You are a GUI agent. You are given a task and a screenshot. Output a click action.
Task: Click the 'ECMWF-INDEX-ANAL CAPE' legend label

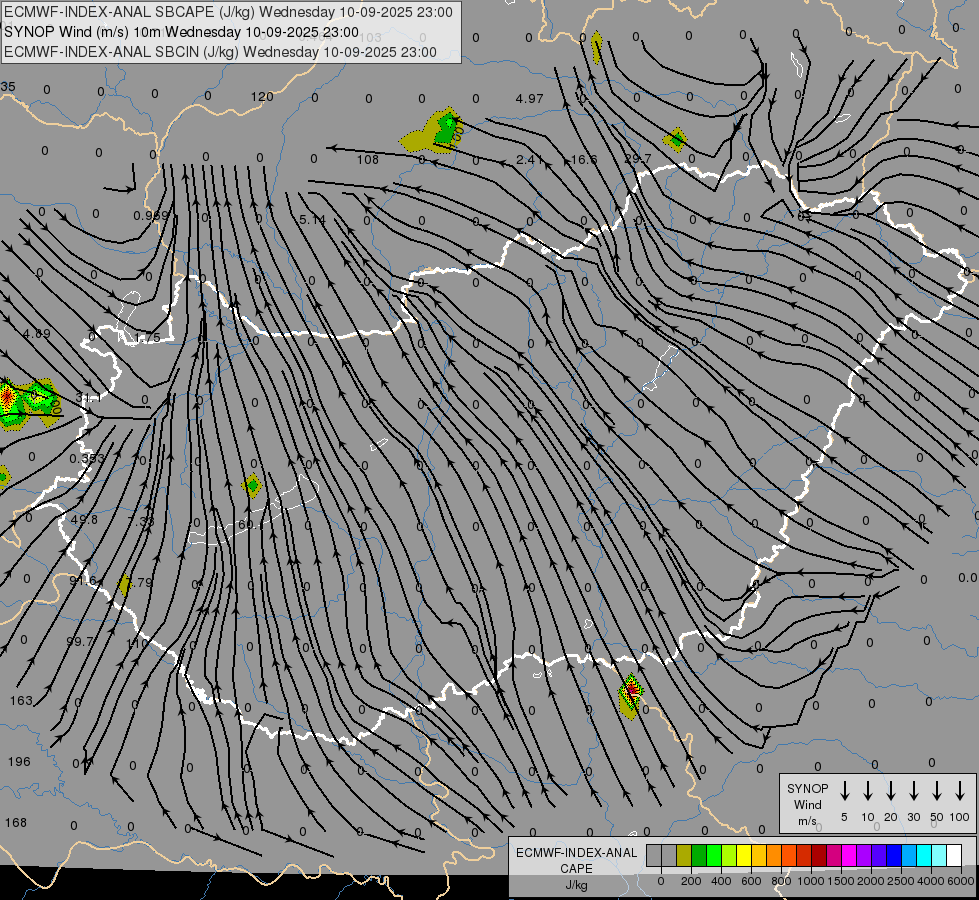pyautogui.click(x=576, y=860)
